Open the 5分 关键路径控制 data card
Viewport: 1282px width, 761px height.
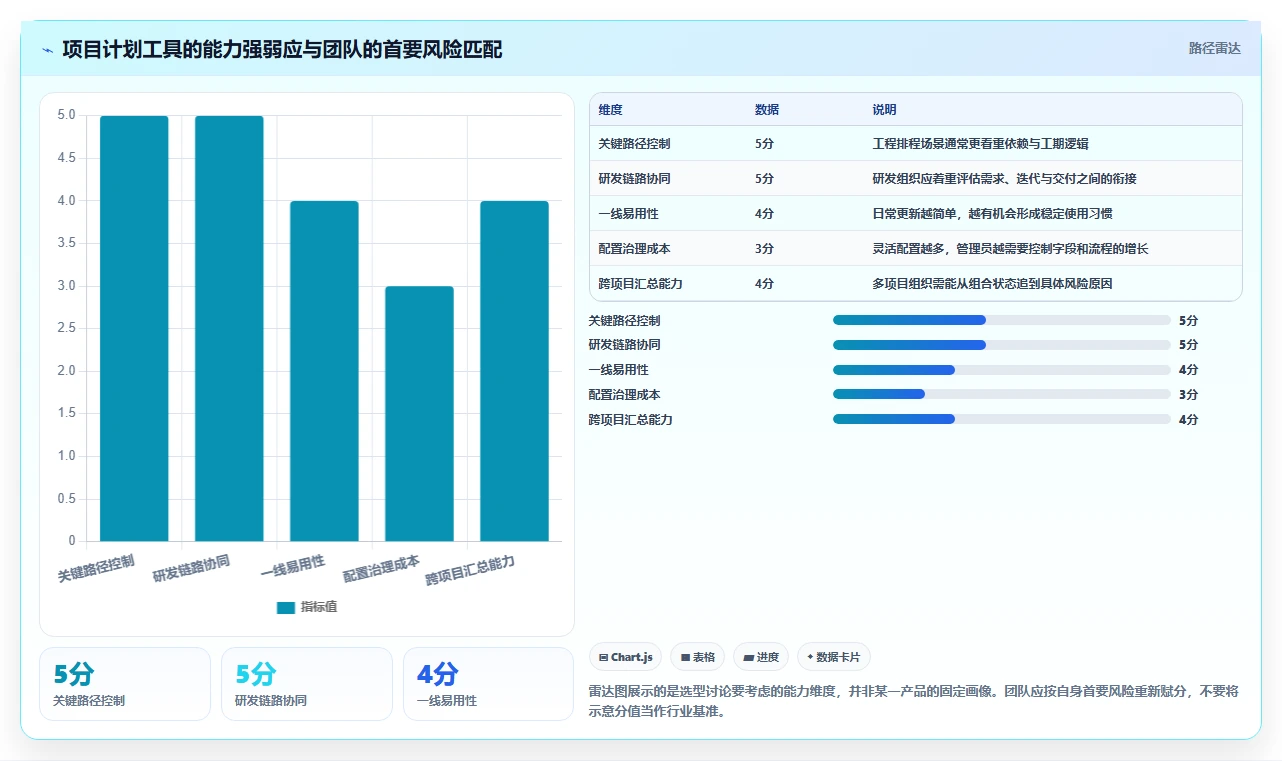click(x=125, y=684)
